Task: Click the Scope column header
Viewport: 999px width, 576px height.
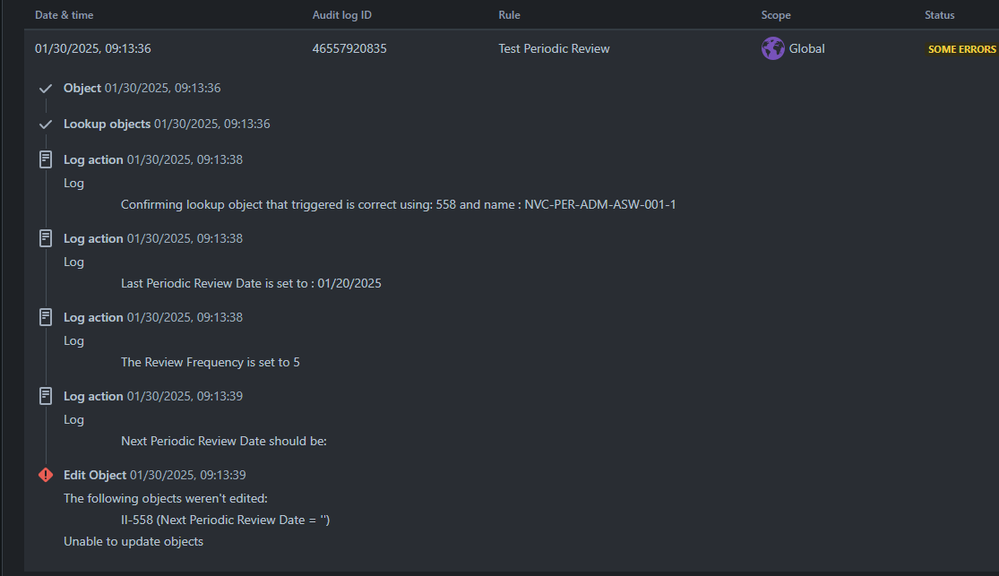Action: point(775,15)
